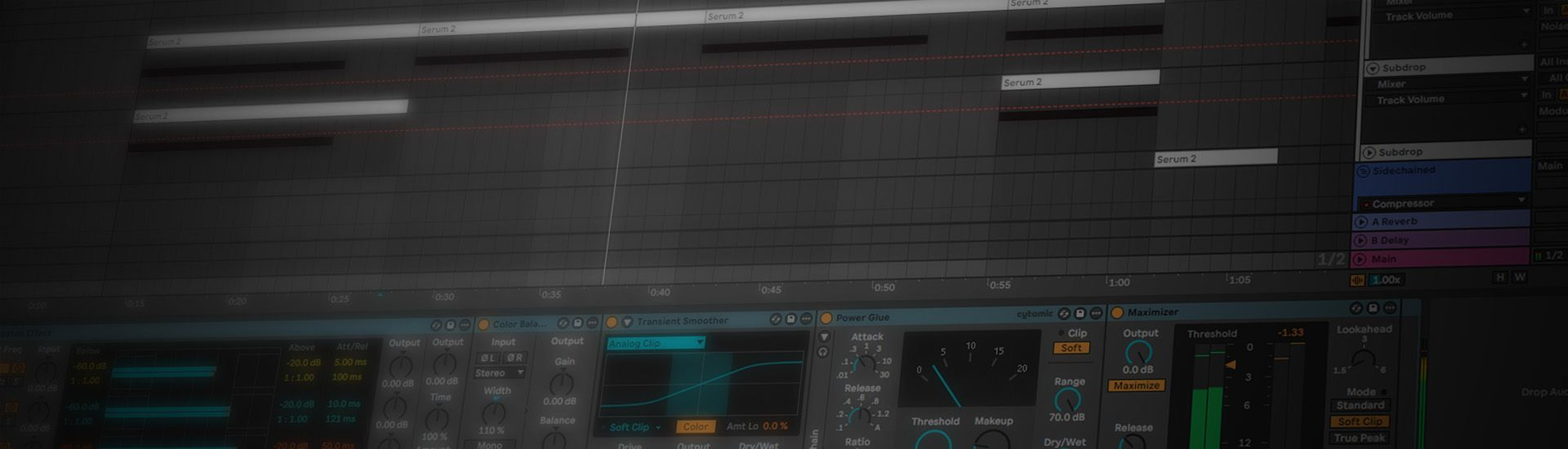Click the 0:45 mark on the time ruler
Image resolution: width=1568 pixels, height=449 pixels.
click(771, 290)
